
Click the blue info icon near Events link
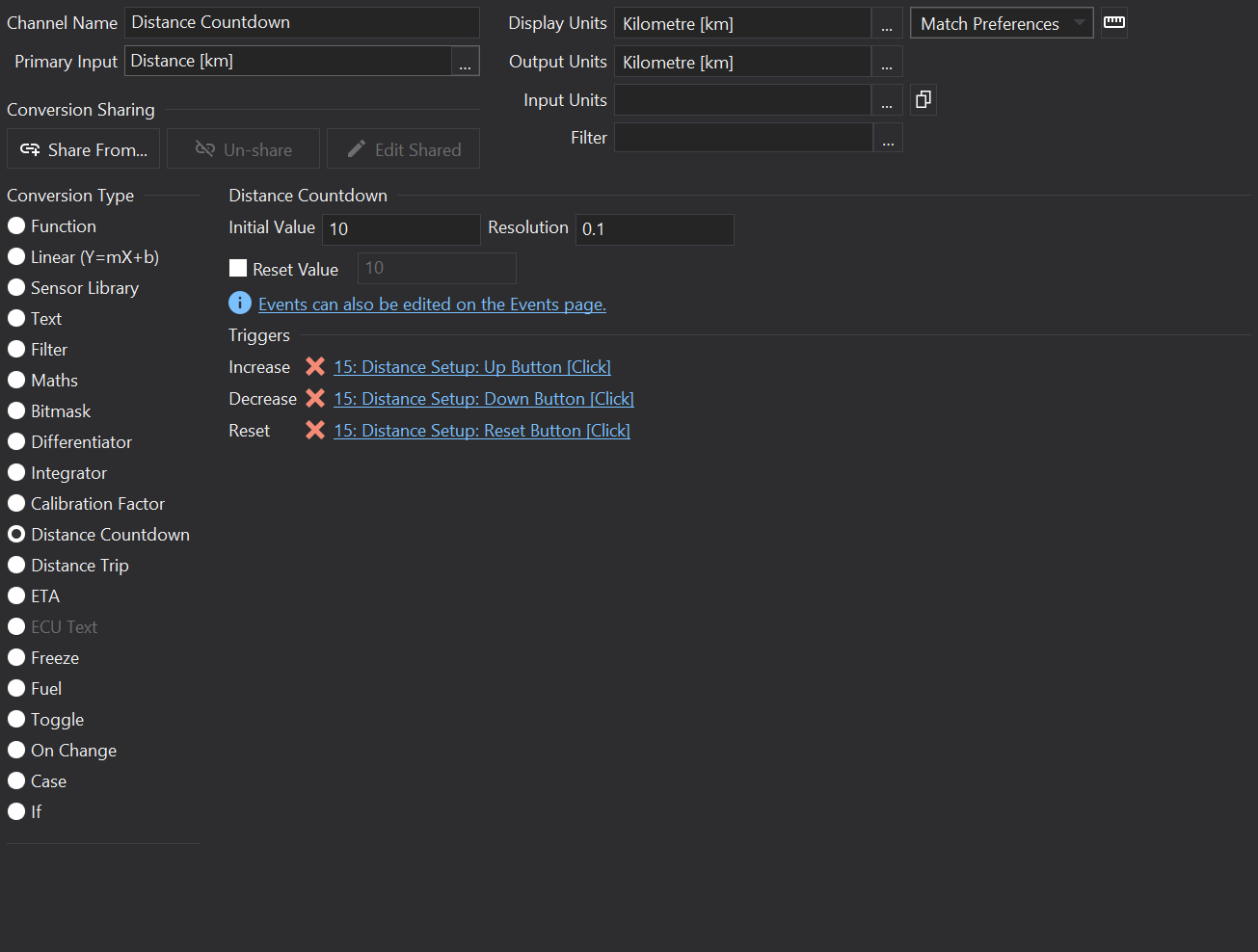(x=240, y=304)
